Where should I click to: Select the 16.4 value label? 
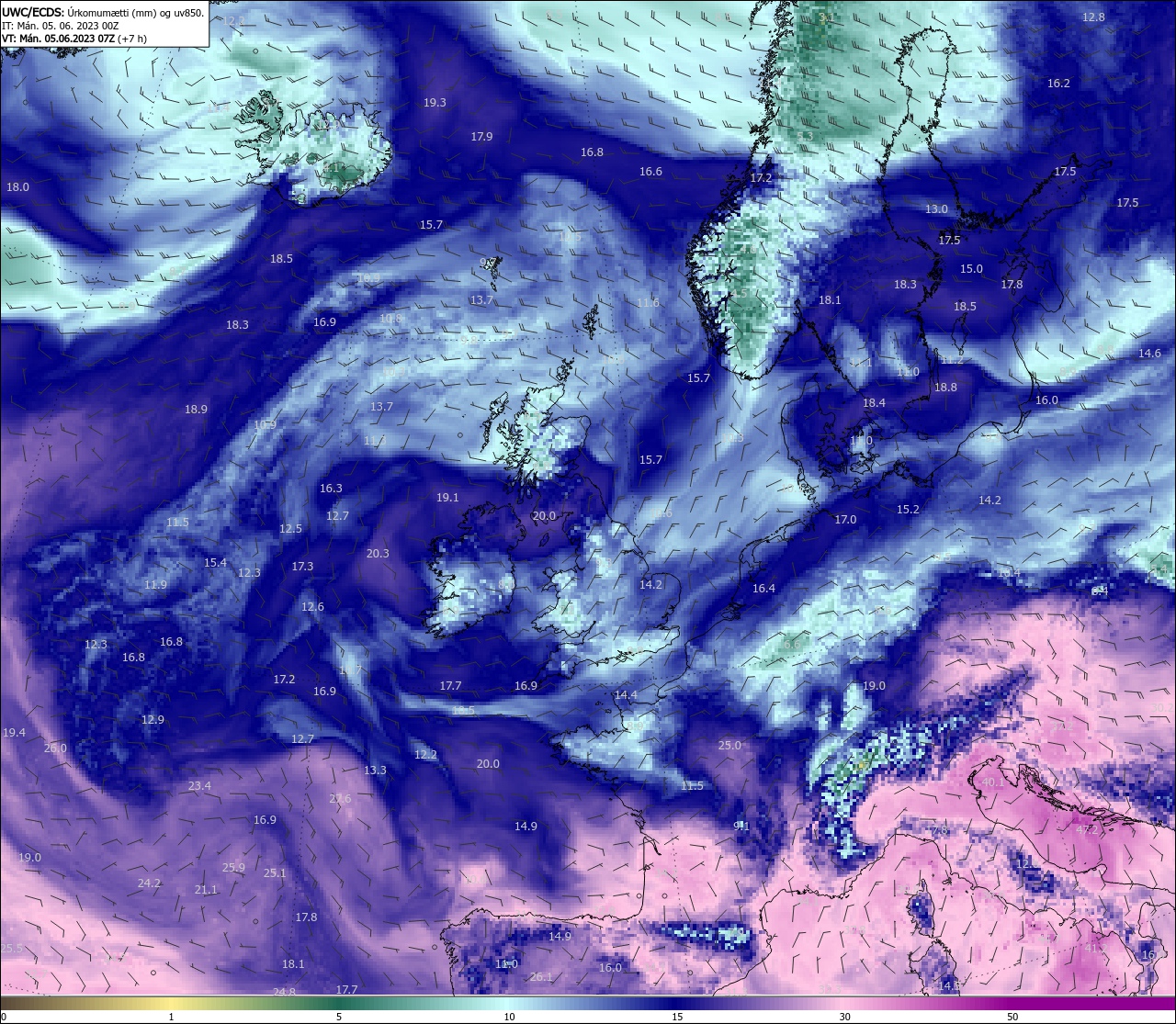click(763, 589)
